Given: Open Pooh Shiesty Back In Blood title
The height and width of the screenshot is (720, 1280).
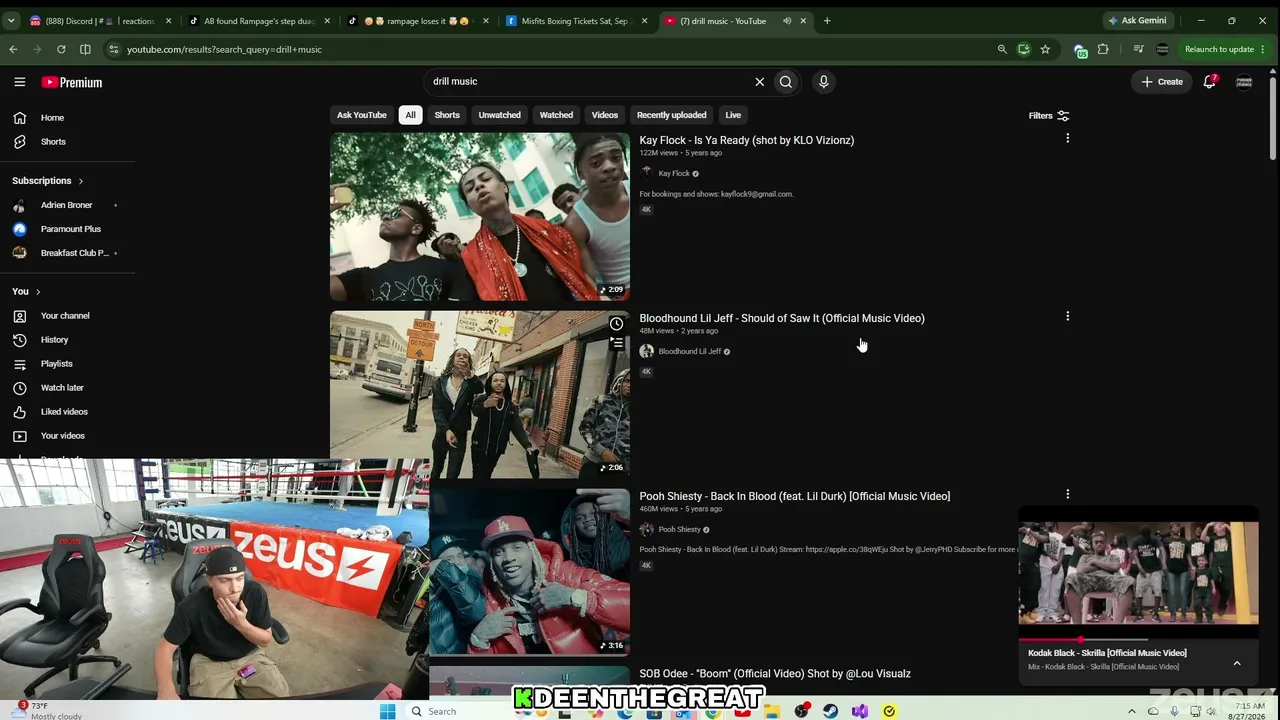Looking at the screenshot, I should [795, 497].
